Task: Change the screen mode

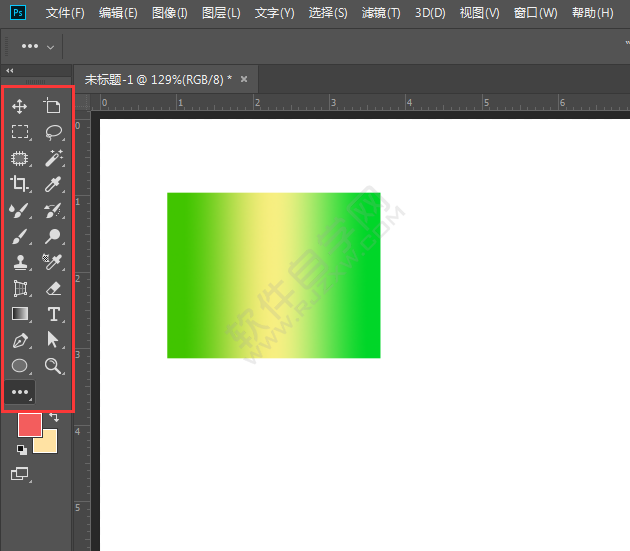Action: pos(20,474)
